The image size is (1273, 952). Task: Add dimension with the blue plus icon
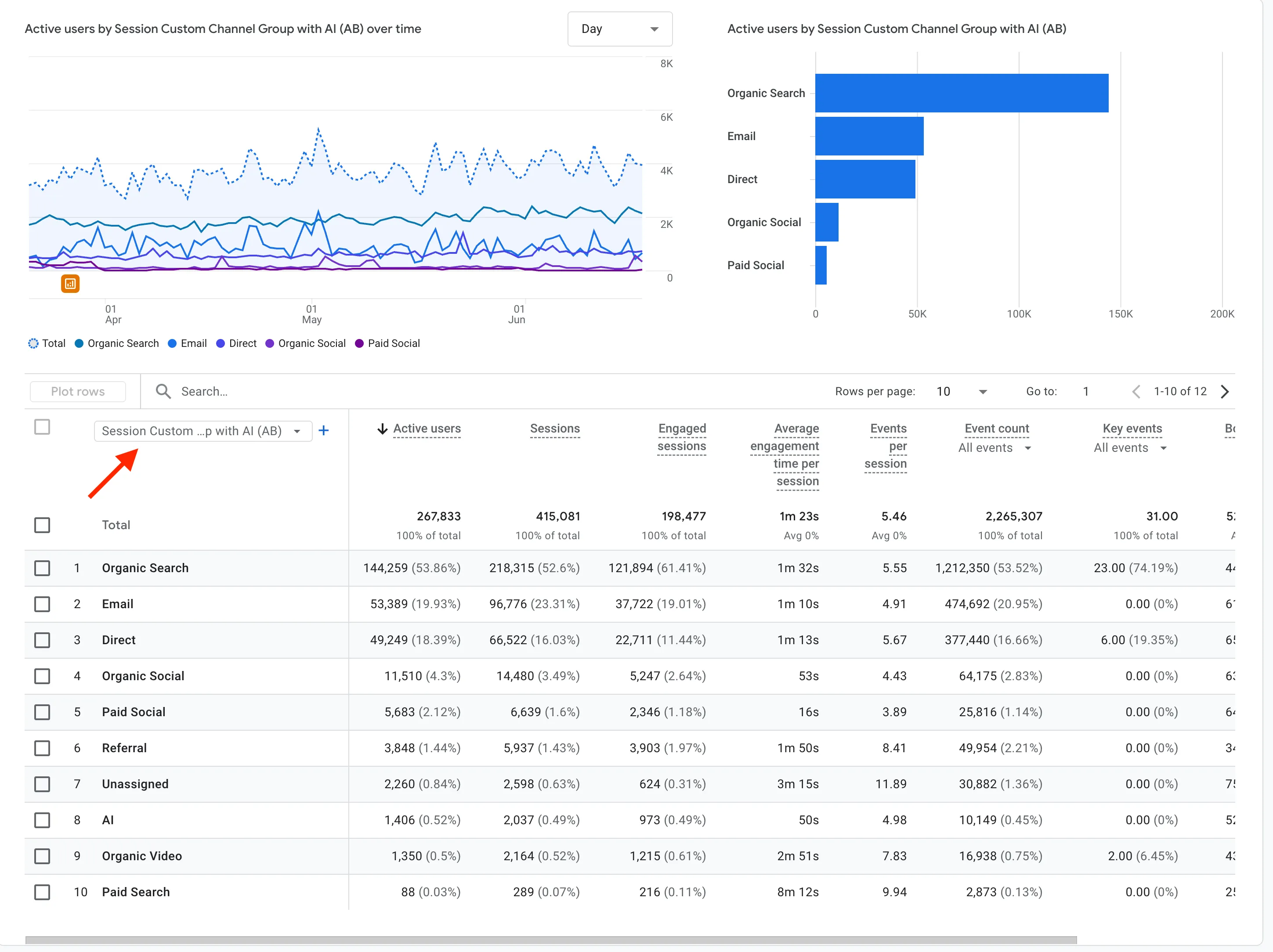323,430
